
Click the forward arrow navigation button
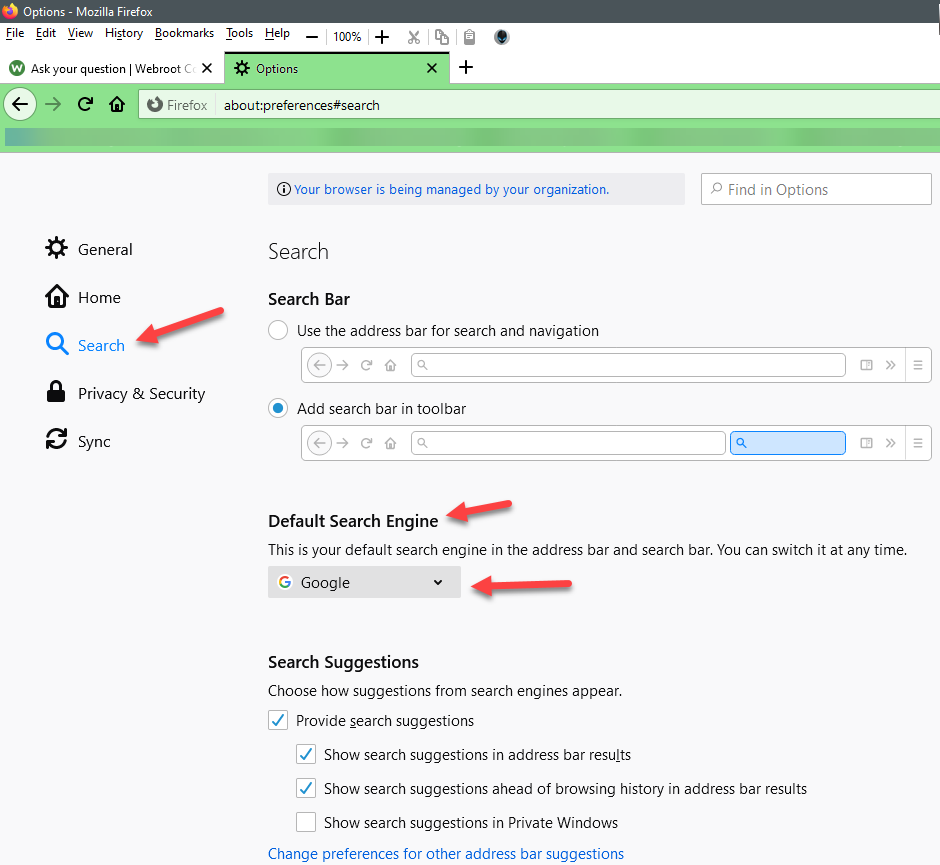(x=53, y=104)
